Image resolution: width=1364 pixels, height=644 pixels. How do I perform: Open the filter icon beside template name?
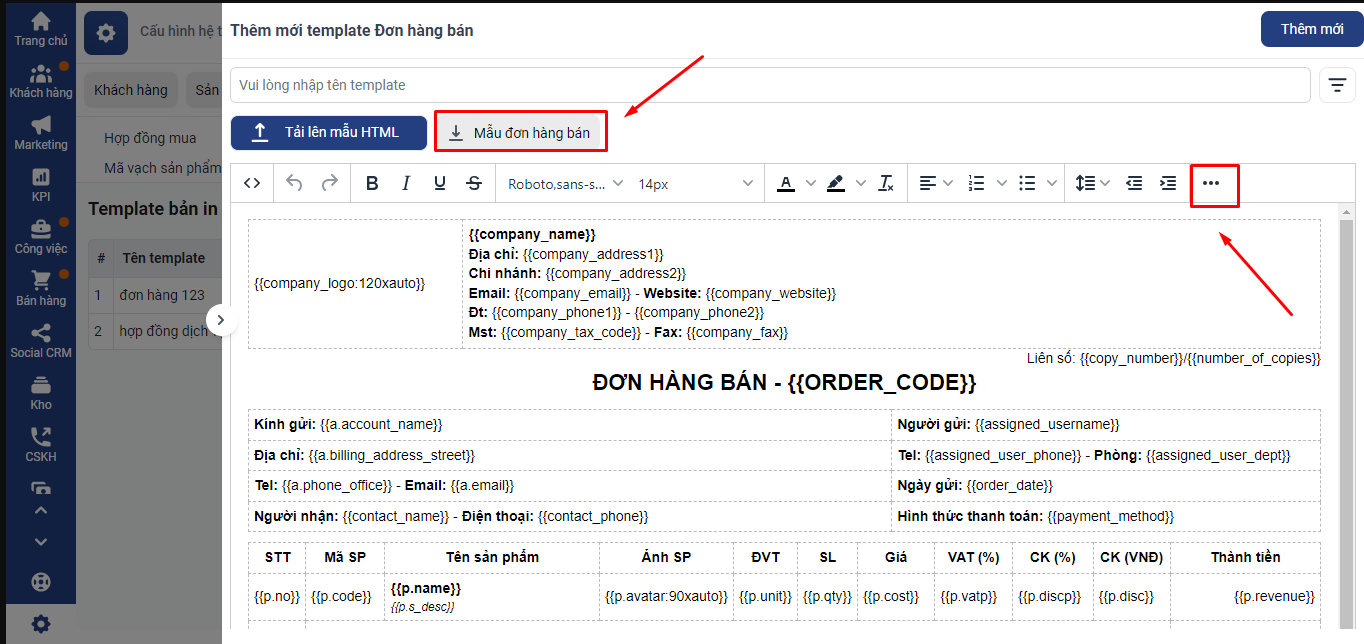click(1337, 85)
